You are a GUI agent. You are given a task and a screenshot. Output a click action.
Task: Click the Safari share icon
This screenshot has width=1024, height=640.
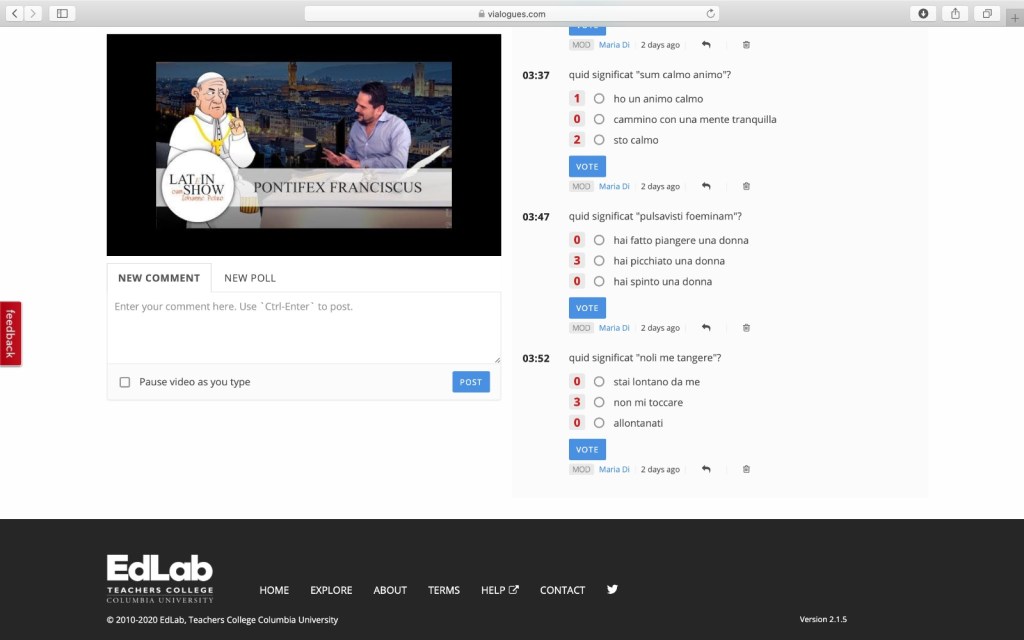[955, 13]
